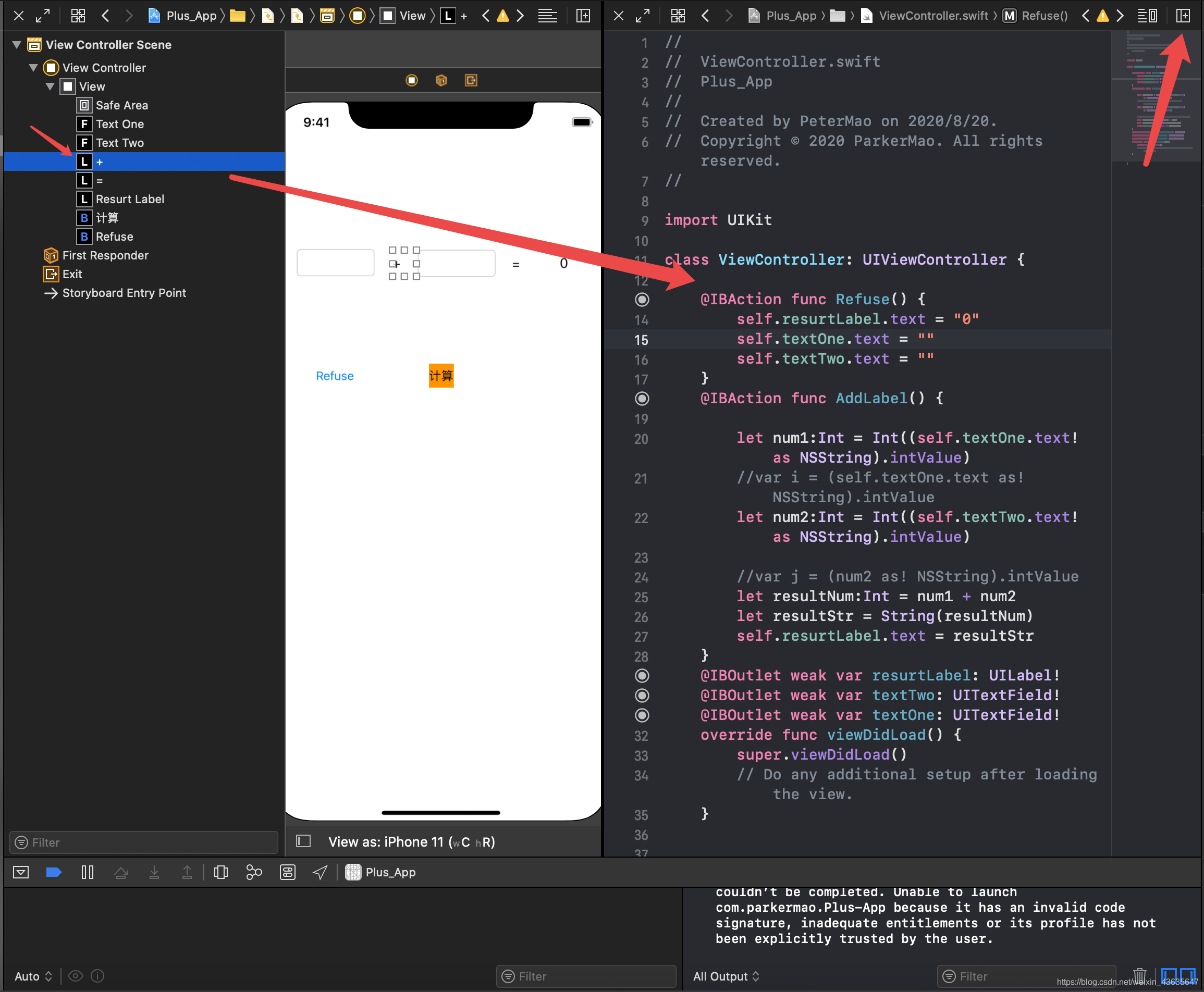Open Environment Overrides icon
1204x992 pixels.
[287, 873]
